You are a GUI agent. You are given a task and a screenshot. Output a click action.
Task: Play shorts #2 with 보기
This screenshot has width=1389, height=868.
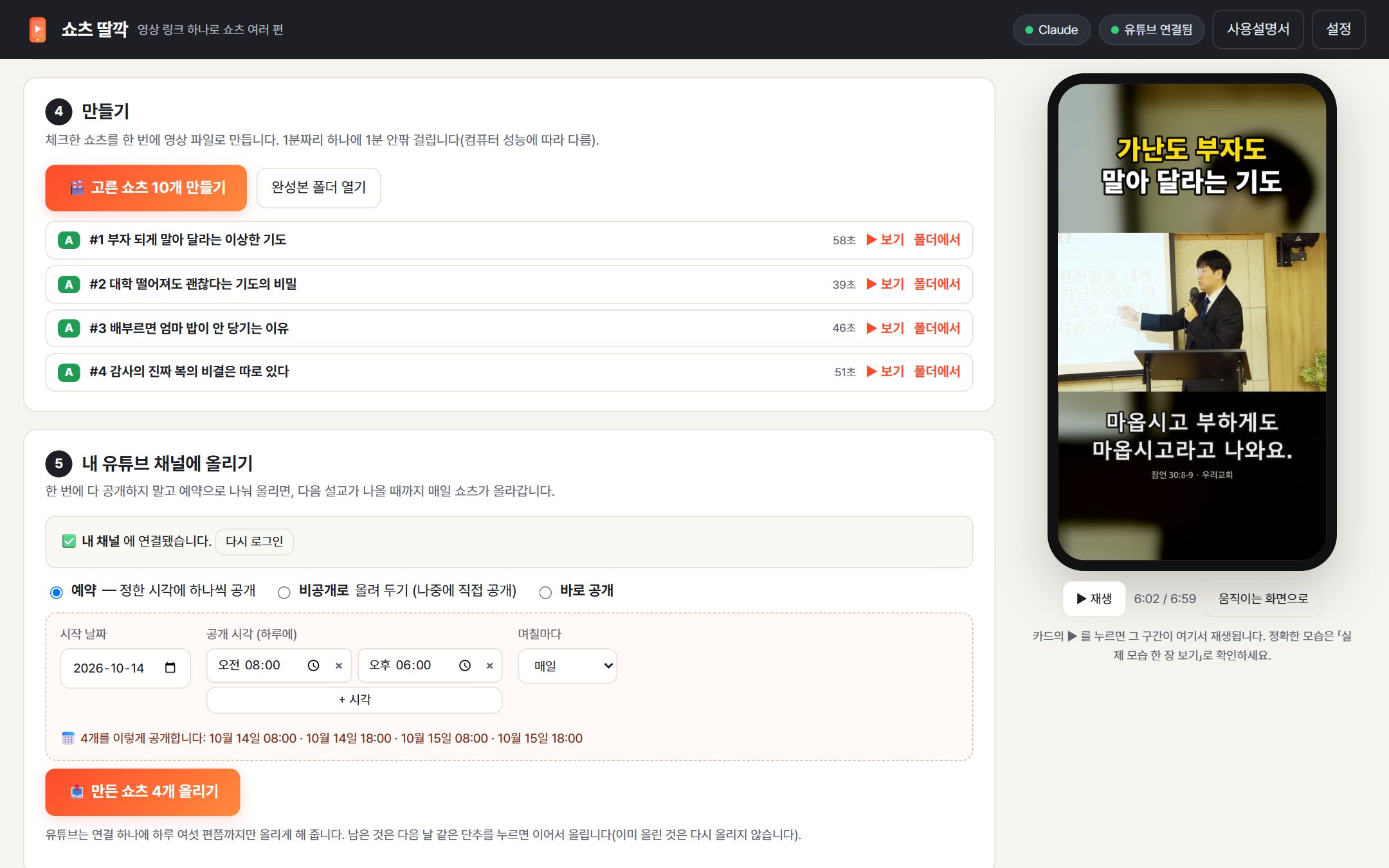(x=885, y=284)
